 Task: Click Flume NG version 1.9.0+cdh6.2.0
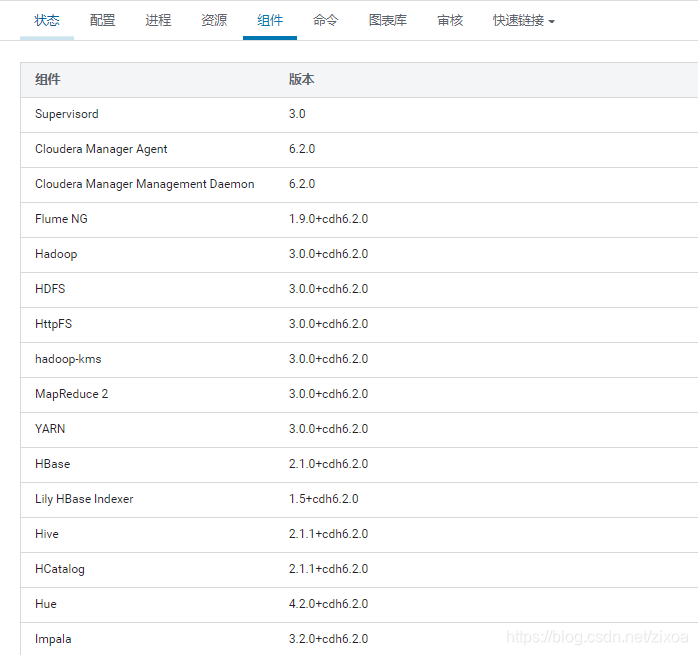point(329,219)
